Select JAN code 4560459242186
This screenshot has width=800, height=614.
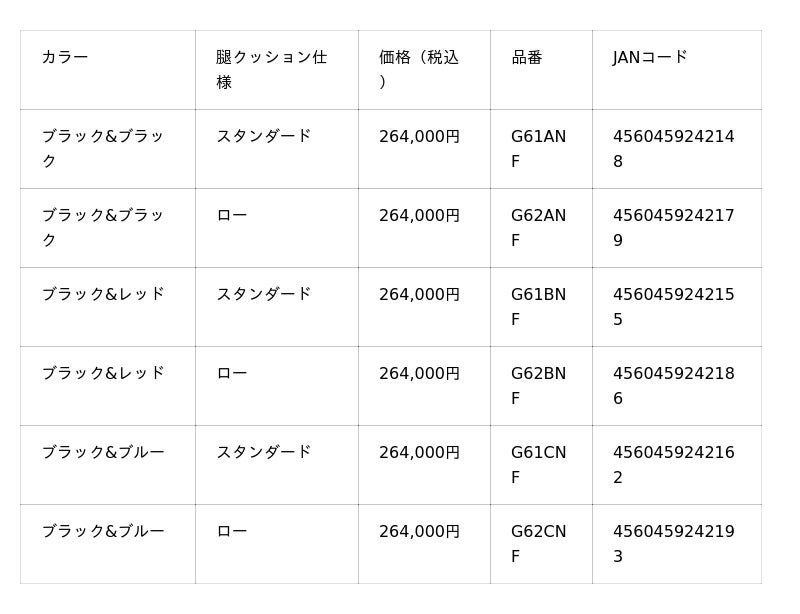click(673, 386)
